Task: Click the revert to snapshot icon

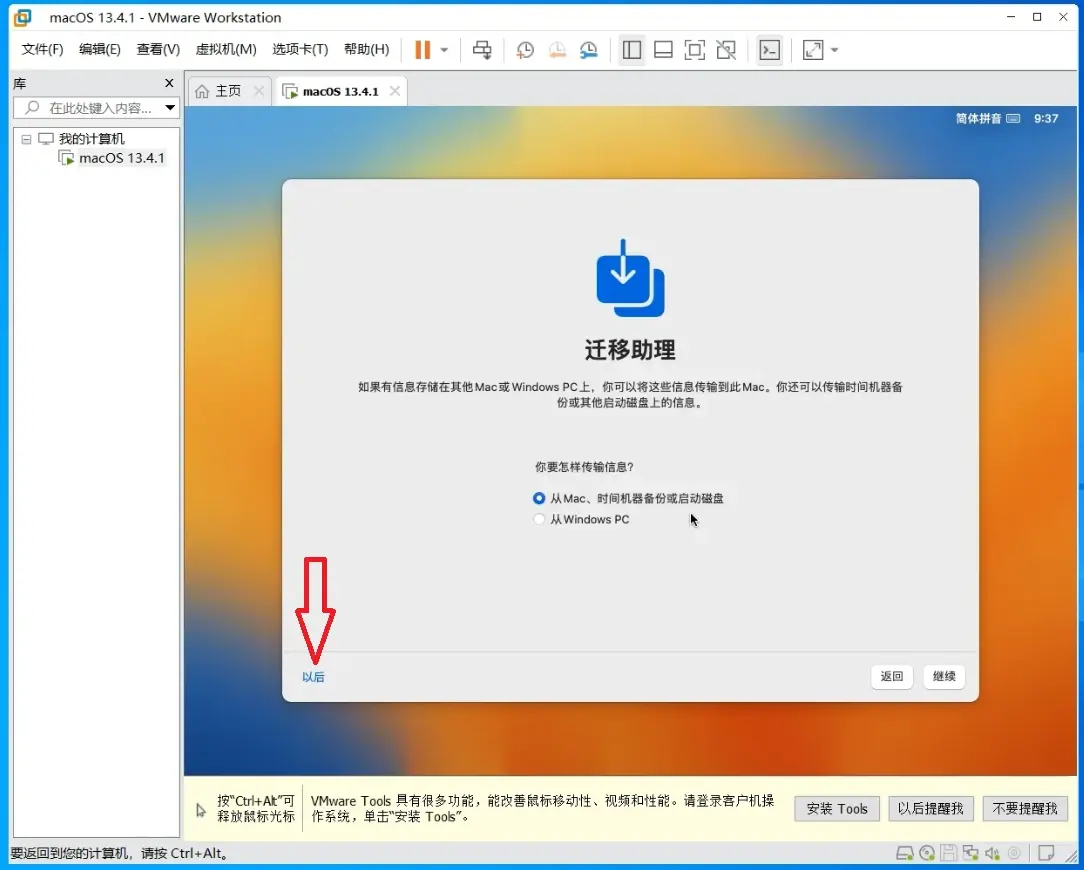Action: pos(557,50)
